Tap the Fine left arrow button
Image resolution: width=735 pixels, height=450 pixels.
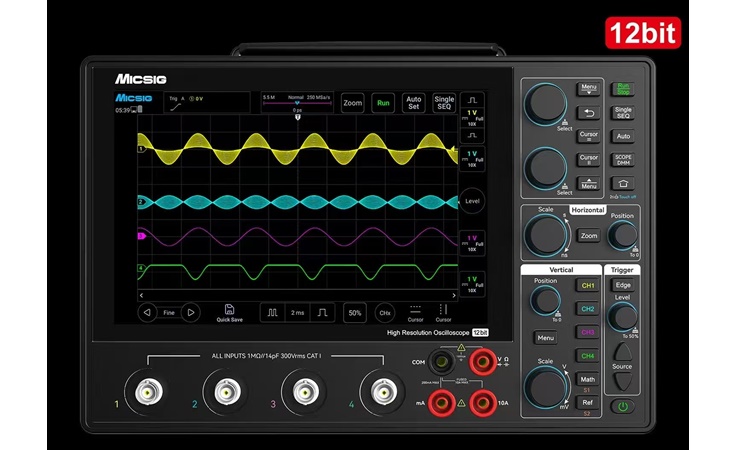147,313
